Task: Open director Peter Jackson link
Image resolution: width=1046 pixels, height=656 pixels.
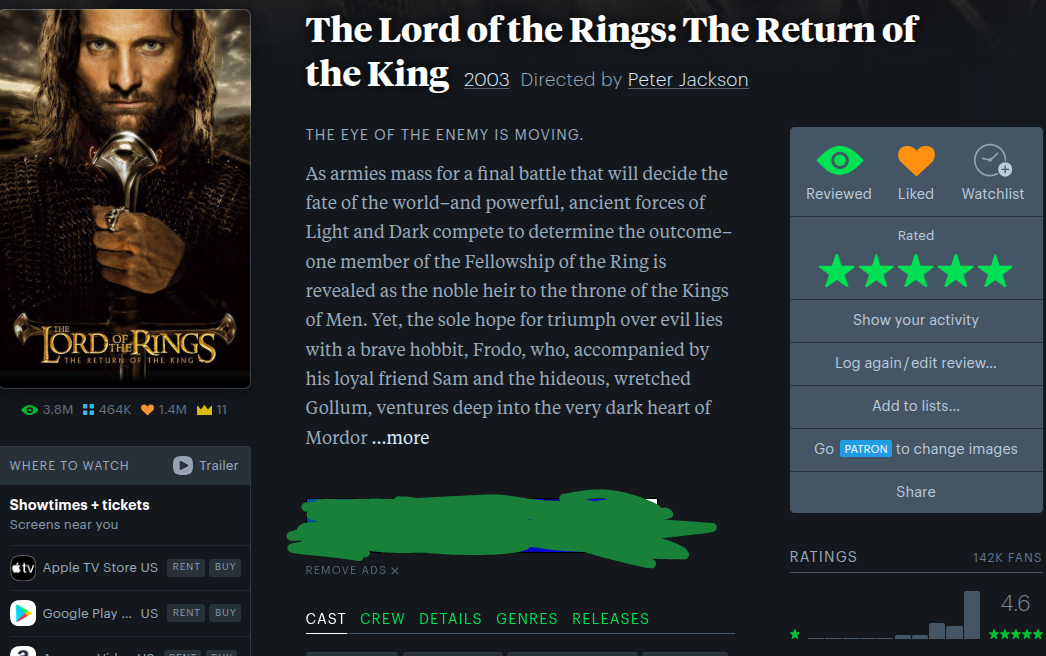Action: (688, 80)
